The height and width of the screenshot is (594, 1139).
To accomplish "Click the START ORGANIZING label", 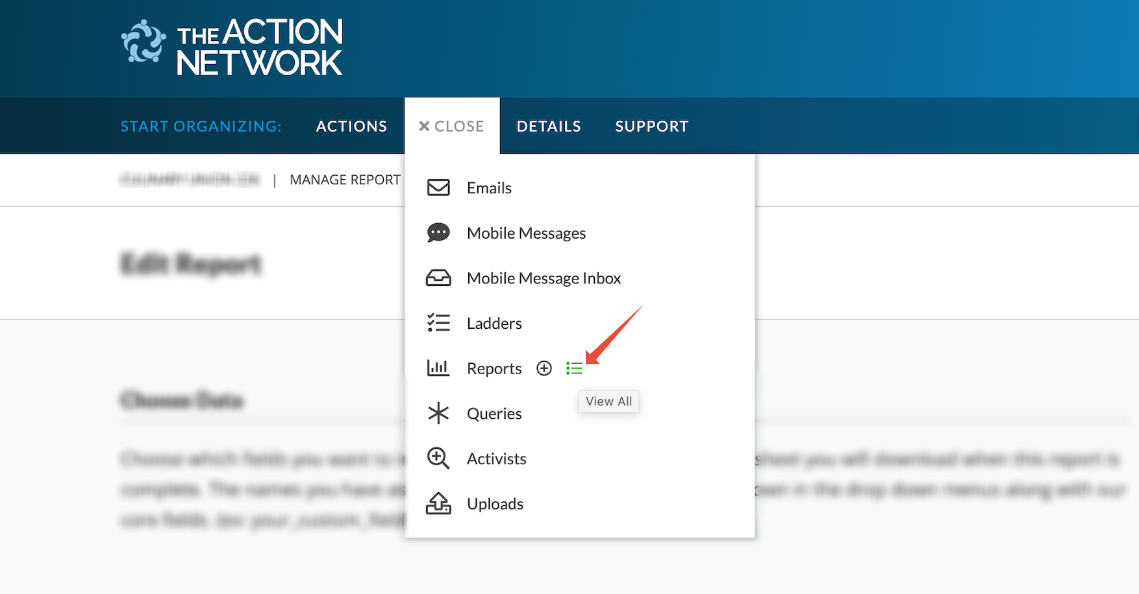I will (201, 126).
